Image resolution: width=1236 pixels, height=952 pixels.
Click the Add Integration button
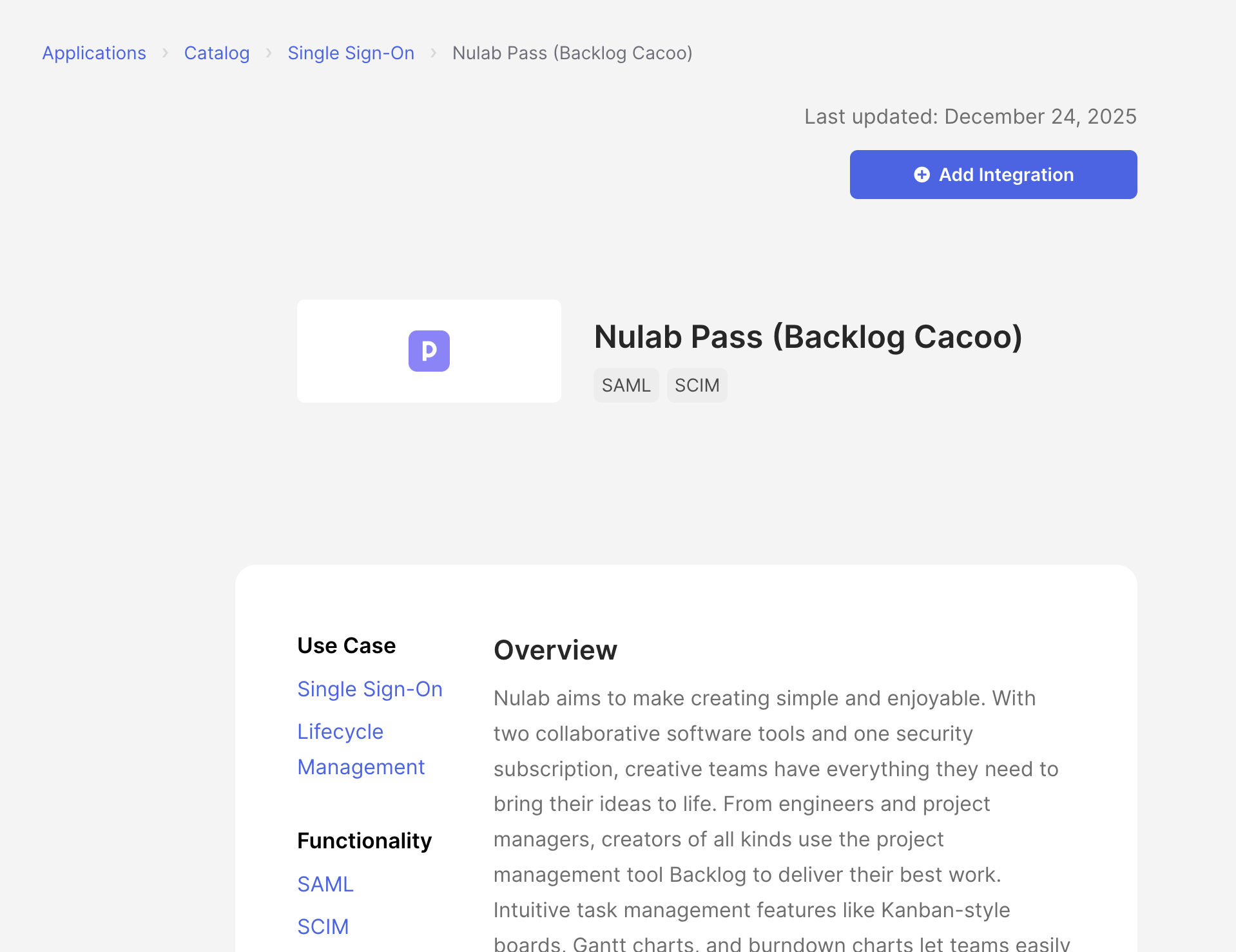pyautogui.click(x=993, y=175)
